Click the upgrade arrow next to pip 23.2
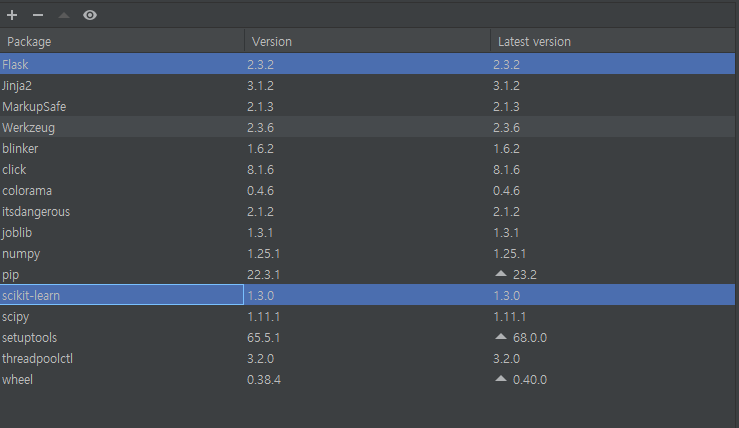The height and width of the screenshot is (428, 739). pyautogui.click(x=501, y=274)
